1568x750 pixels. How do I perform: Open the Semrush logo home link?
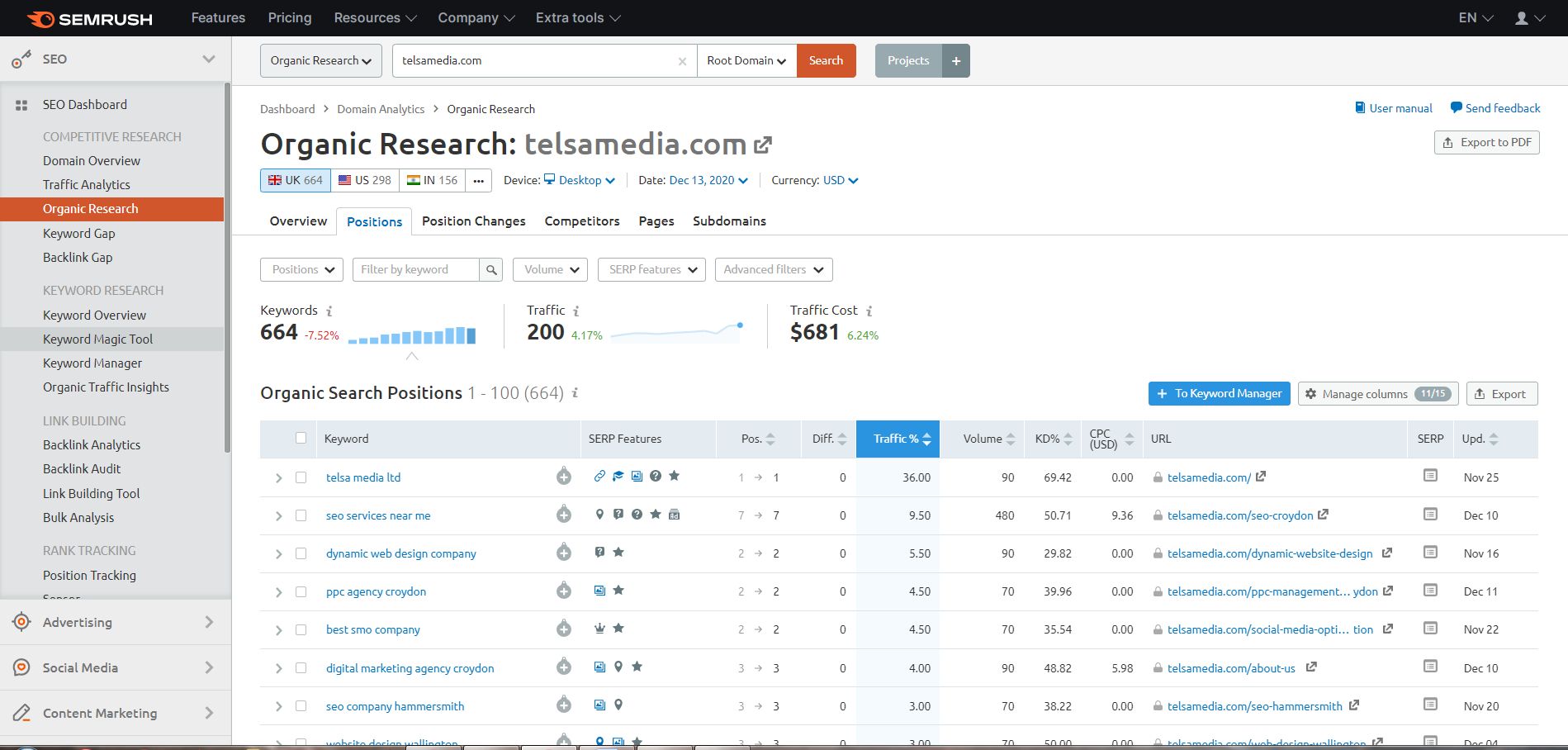[x=89, y=18]
